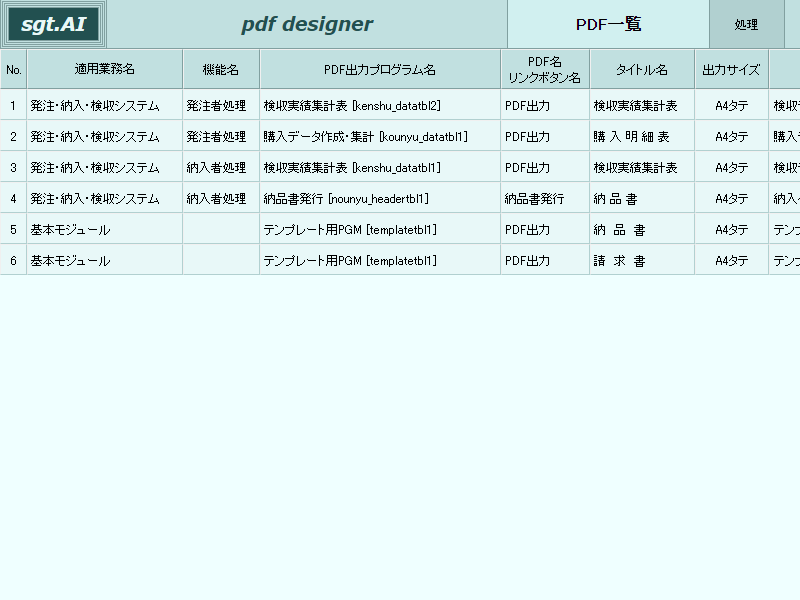The width and height of the screenshot is (800, 600).
Task: Click title 納品書 in row 5
Action: tap(619, 230)
